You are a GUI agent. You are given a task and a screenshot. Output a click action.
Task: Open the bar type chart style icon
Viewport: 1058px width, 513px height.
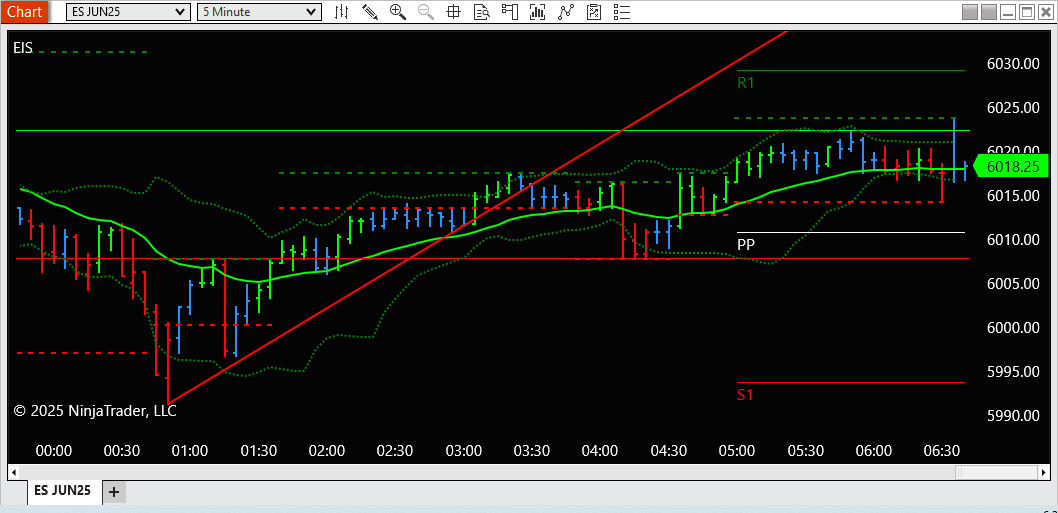click(342, 11)
